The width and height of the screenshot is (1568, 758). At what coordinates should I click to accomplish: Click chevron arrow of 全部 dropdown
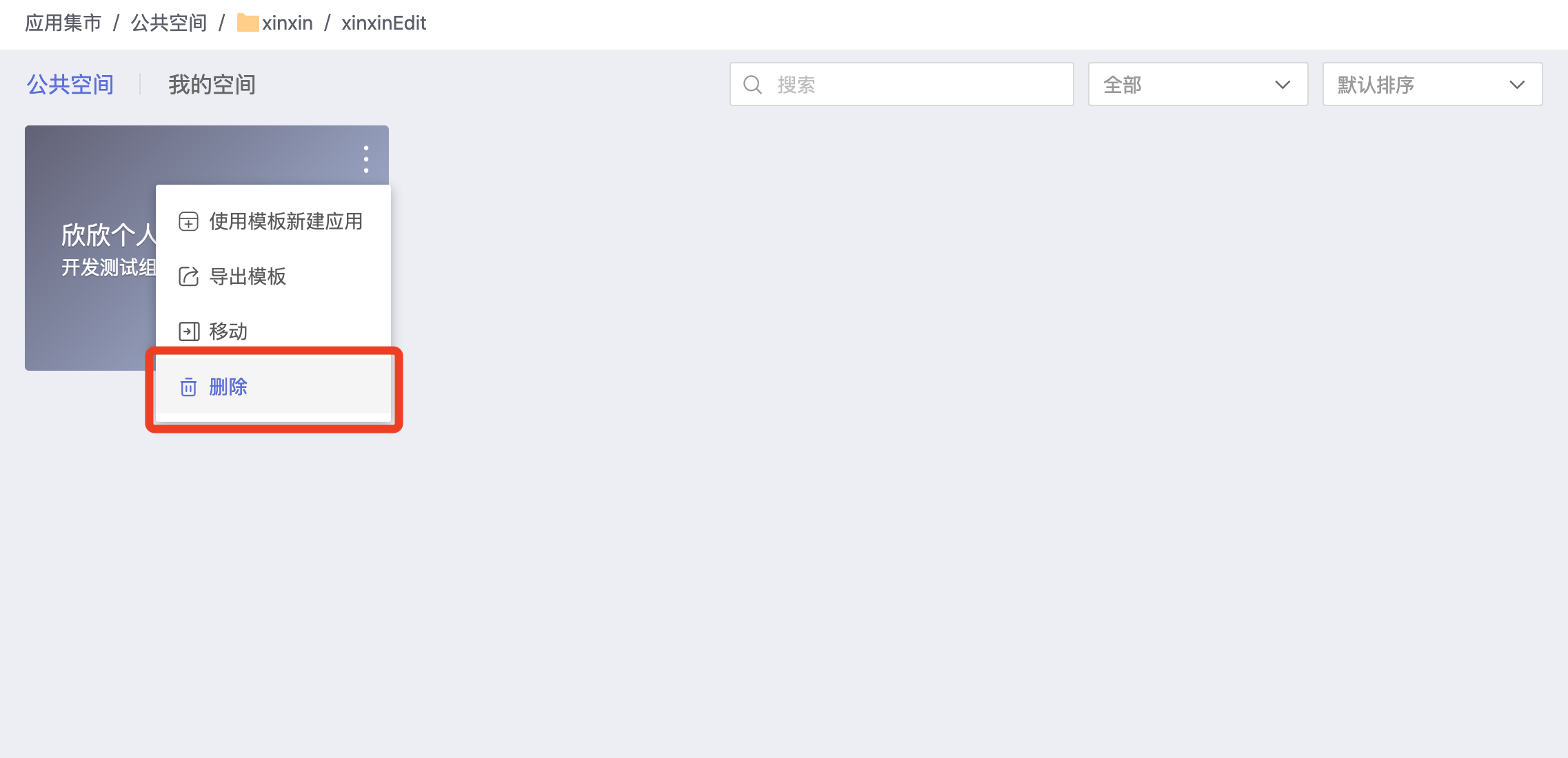[x=1282, y=85]
